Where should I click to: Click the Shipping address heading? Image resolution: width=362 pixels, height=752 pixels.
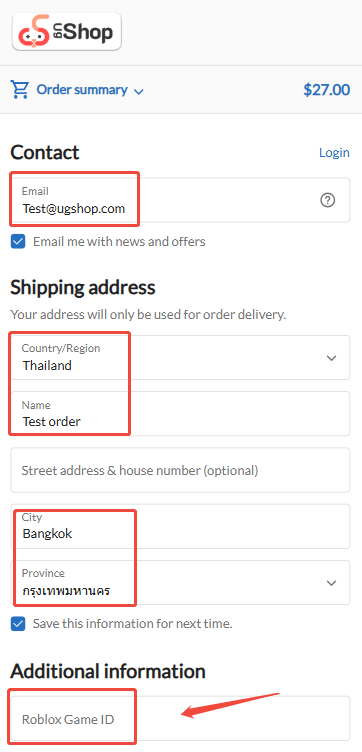point(83,288)
